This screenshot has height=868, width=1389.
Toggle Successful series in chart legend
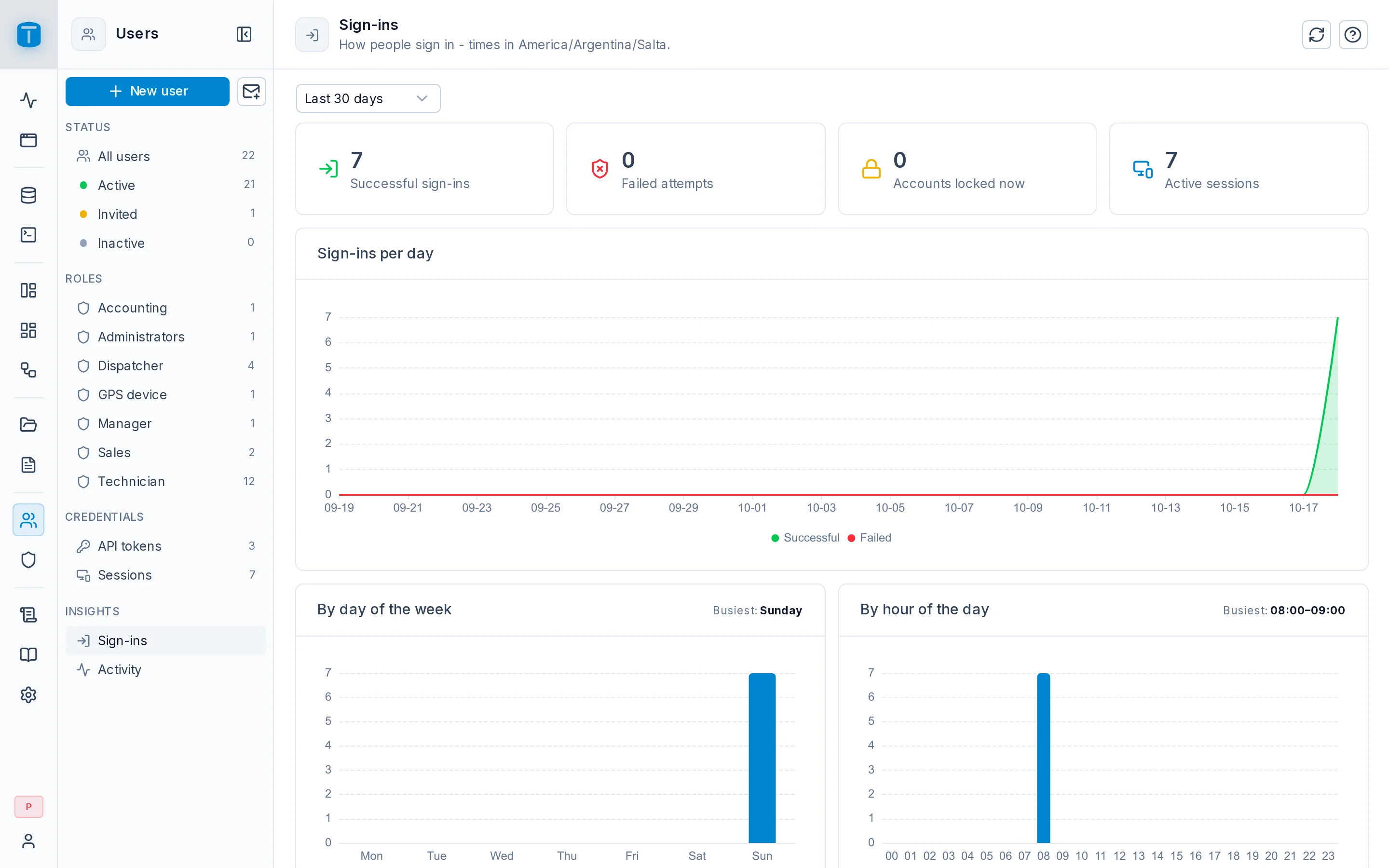tap(804, 538)
